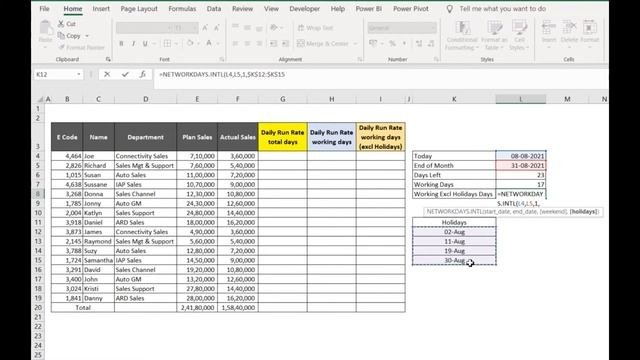
Task: Toggle Center horizontal alignment
Action: click(247, 43)
